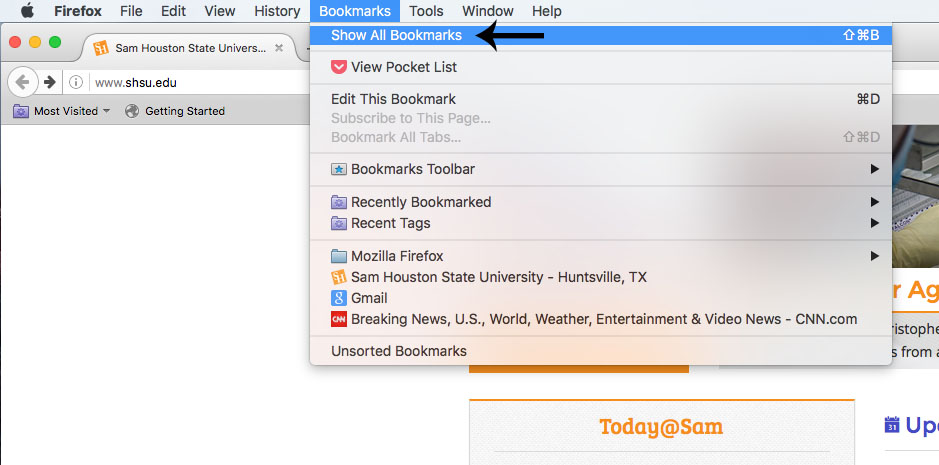Open the Recently Bookmarked menu entry
This screenshot has height=465, width=939.
pyautogui.click(x=601, y=203)
